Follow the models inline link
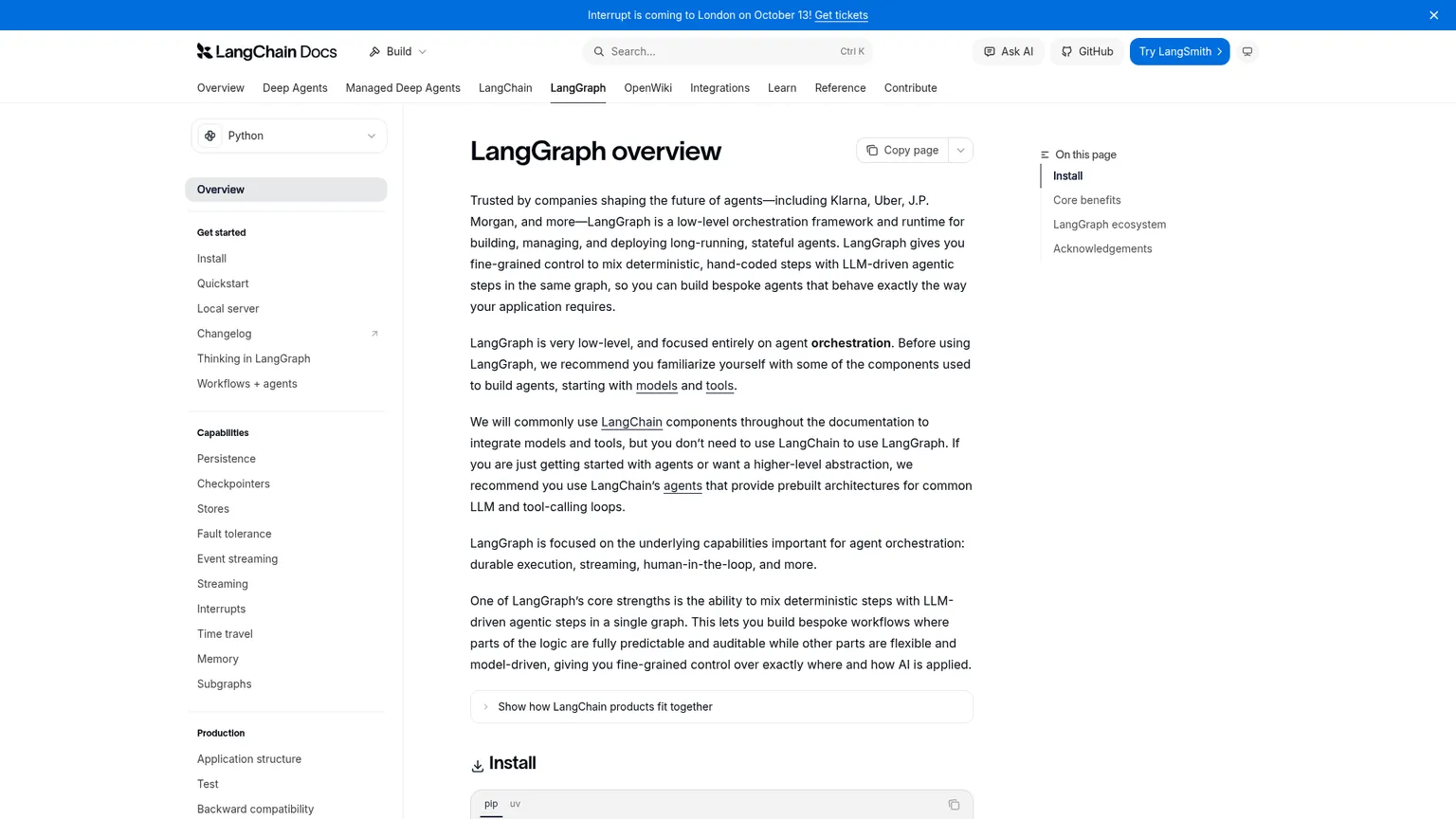Image resolution: width=1456 pixels, height=819 pixels. click(x=656, y=386)
